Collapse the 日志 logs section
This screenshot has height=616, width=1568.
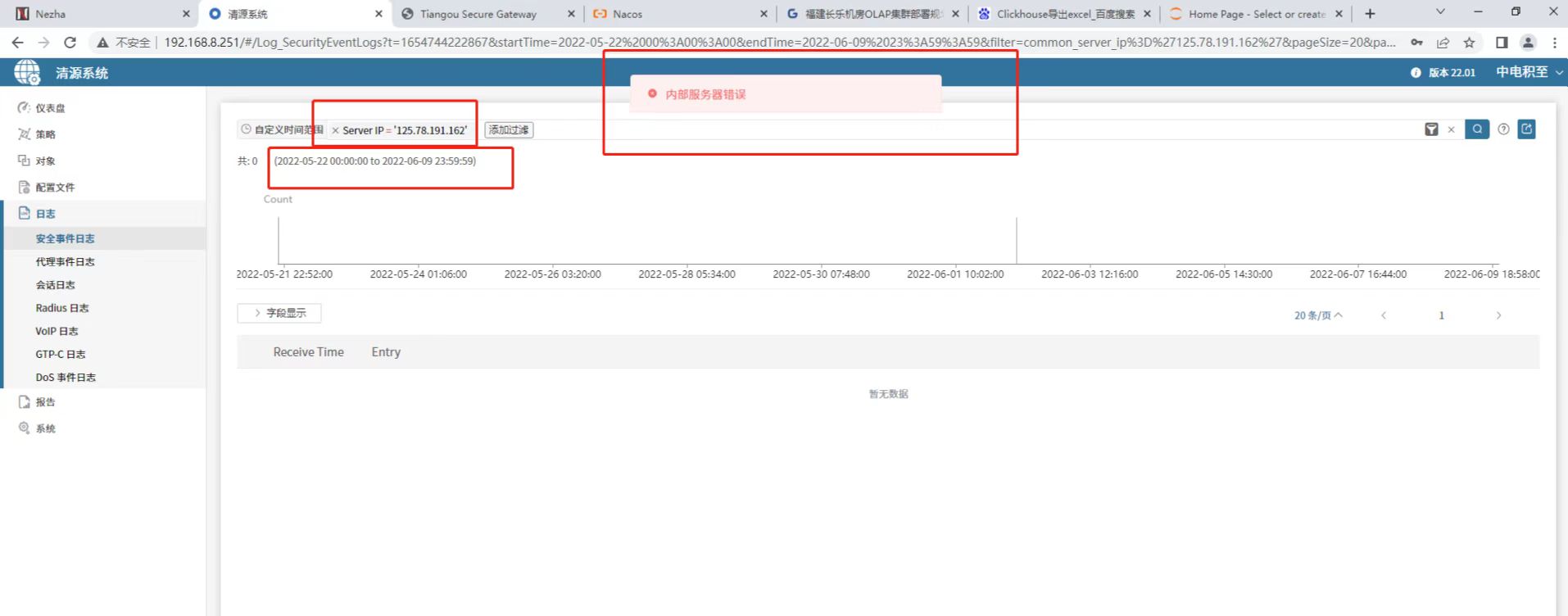point(45,214)
